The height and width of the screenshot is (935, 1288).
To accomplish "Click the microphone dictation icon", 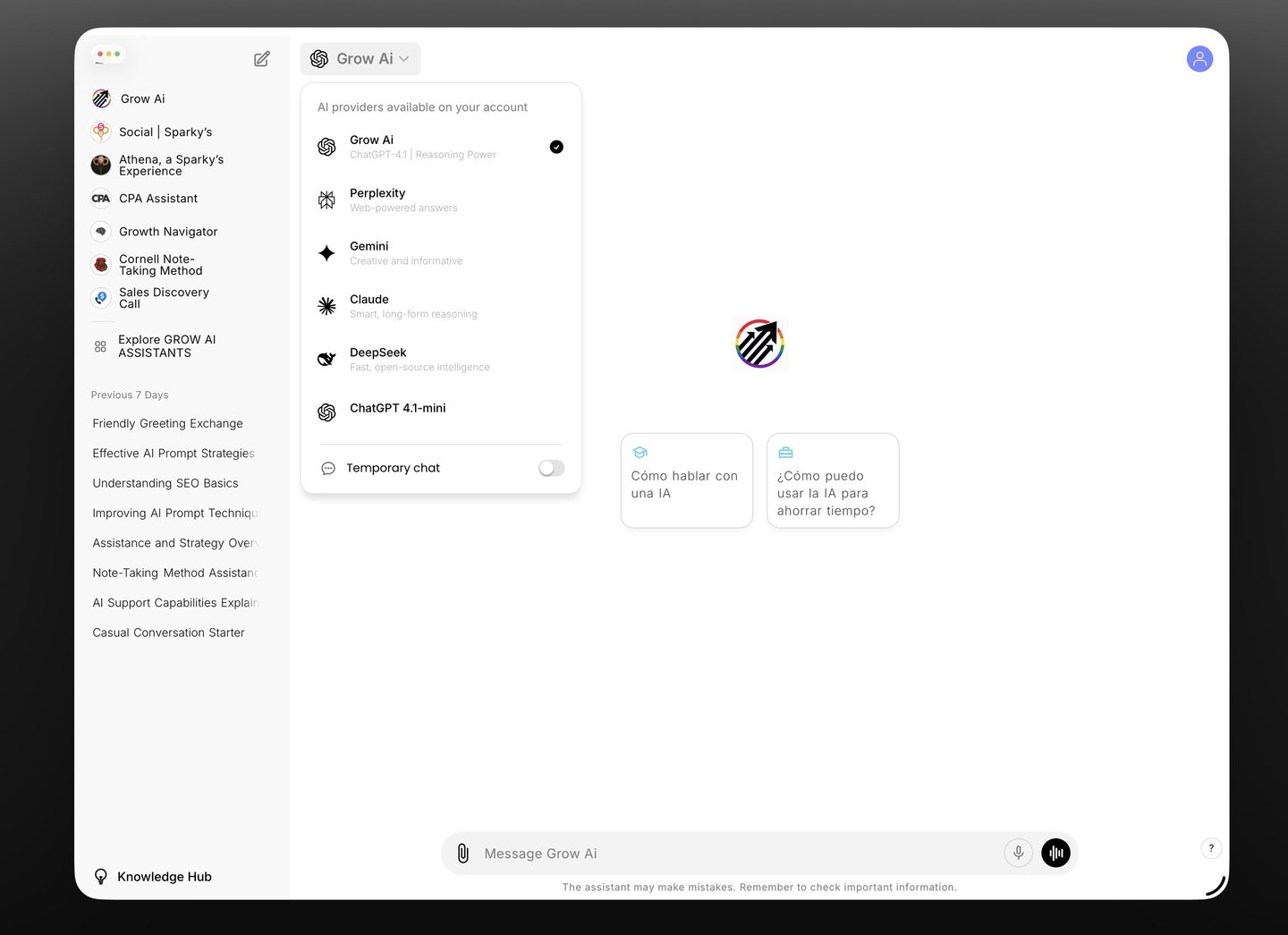I will 1018,854.
